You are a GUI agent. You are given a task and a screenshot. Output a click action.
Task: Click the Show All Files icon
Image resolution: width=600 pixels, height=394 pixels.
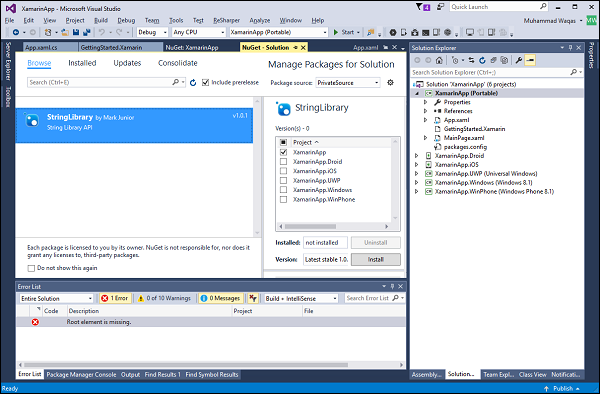[504, 60]
